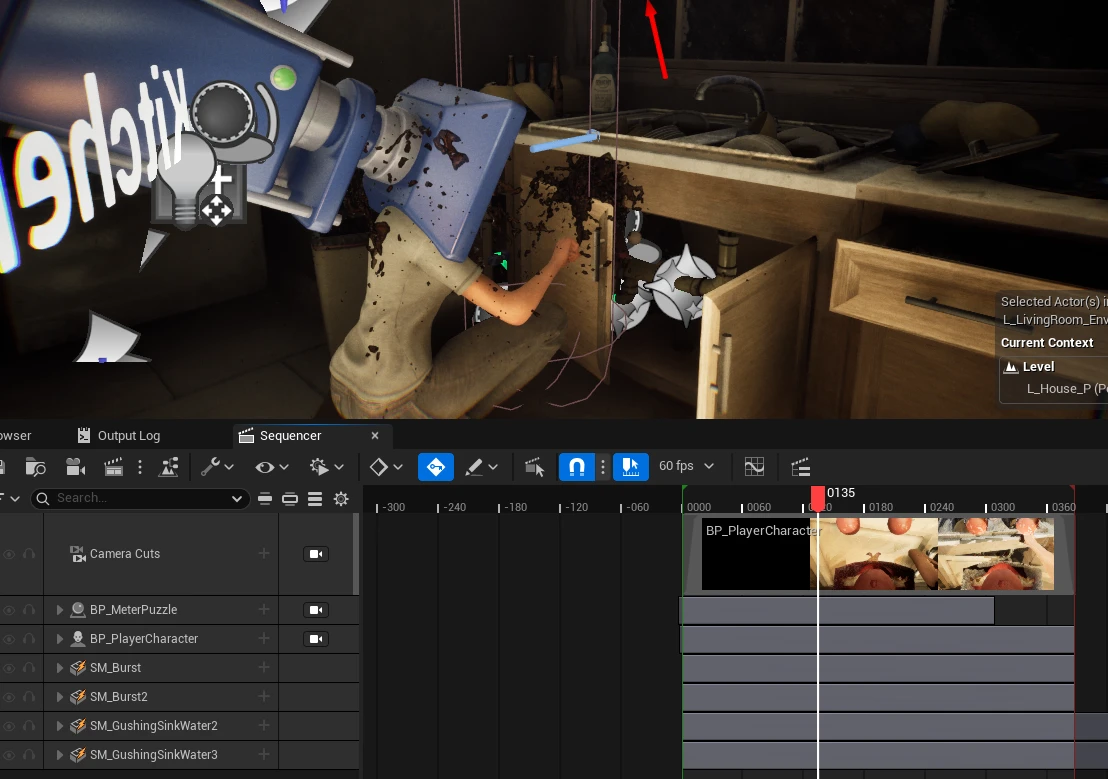
Task: Click the three-bar track layout icon
Action: 315,499
